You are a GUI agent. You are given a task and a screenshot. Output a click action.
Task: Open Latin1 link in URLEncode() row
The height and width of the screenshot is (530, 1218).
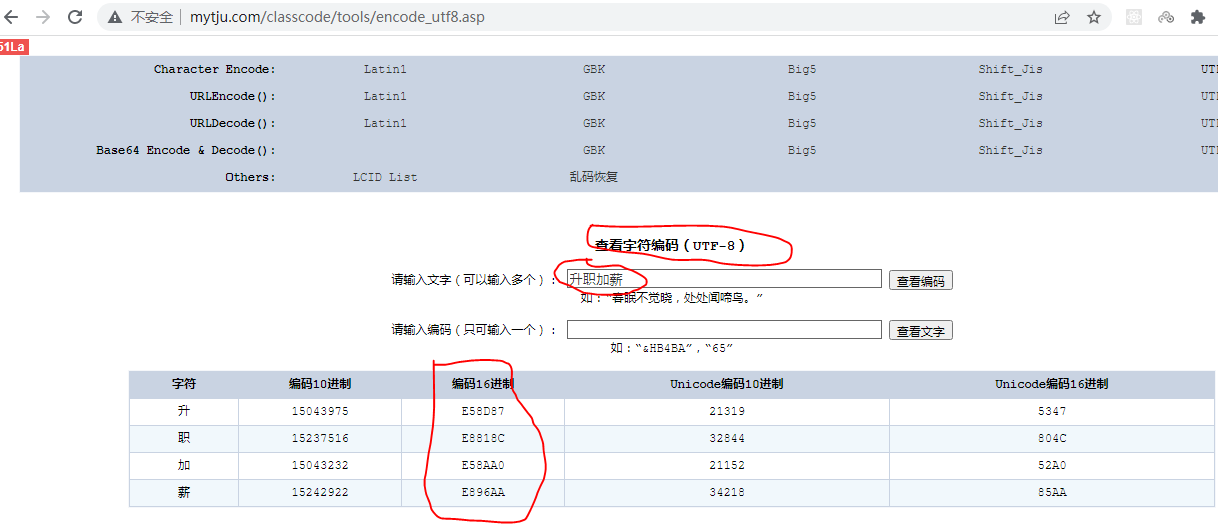pyautogui.click(x=385, y=96)
